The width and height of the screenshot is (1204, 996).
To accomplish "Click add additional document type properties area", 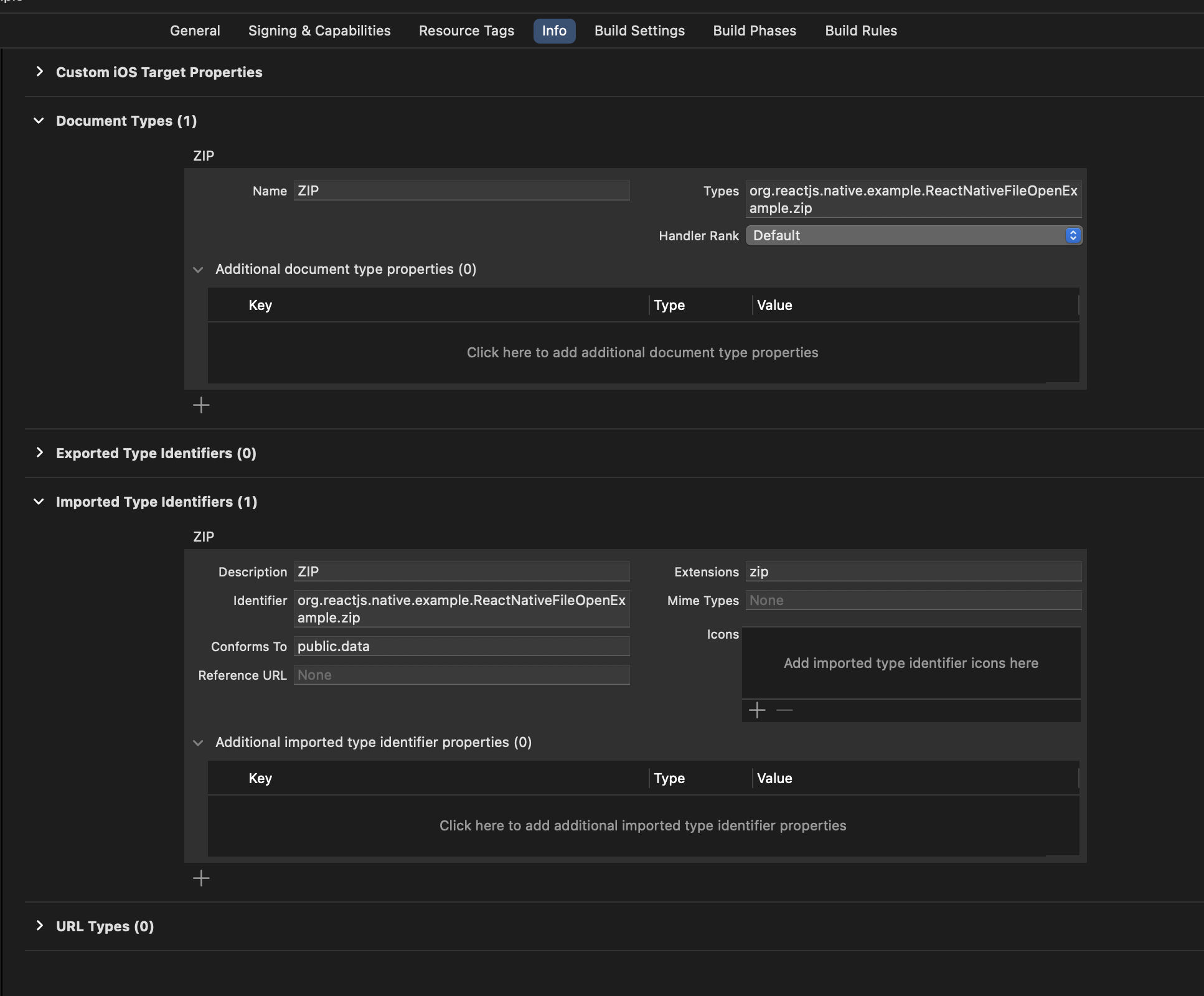I will [643, 352].
